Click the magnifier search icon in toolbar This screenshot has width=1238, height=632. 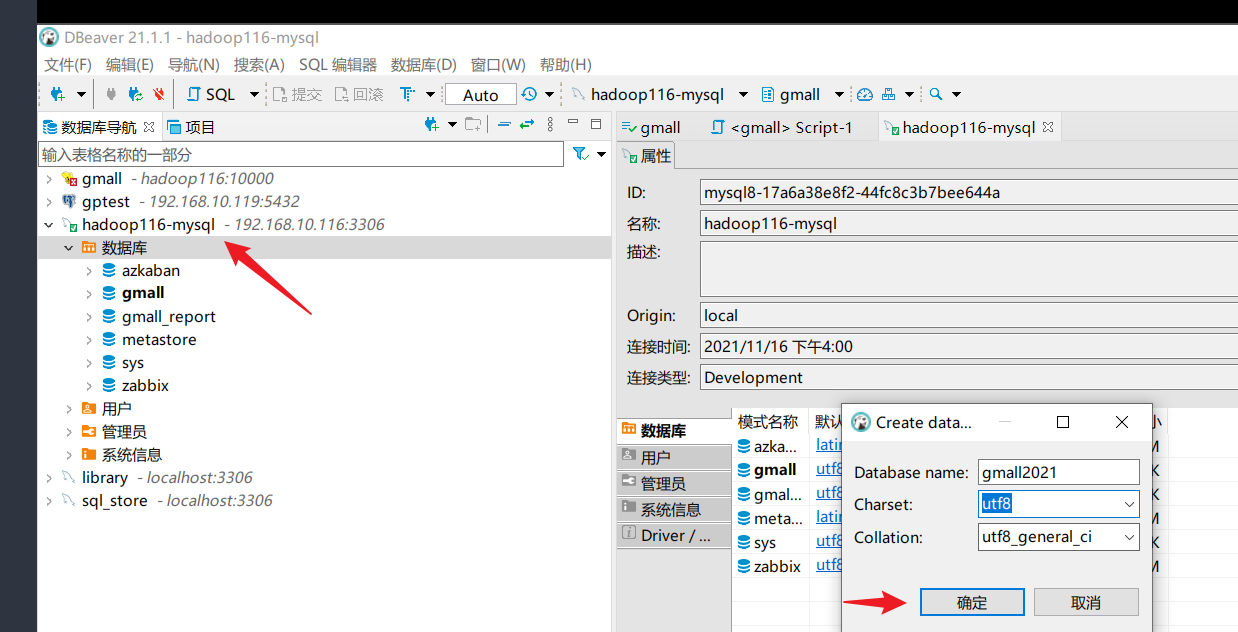tap(936, 94)
